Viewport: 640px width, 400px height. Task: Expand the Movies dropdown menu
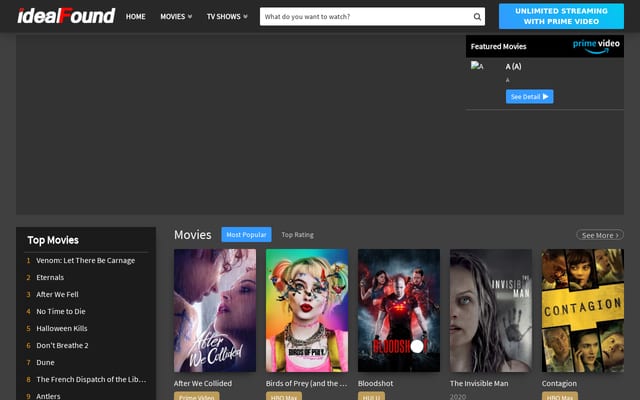(176, 17)
